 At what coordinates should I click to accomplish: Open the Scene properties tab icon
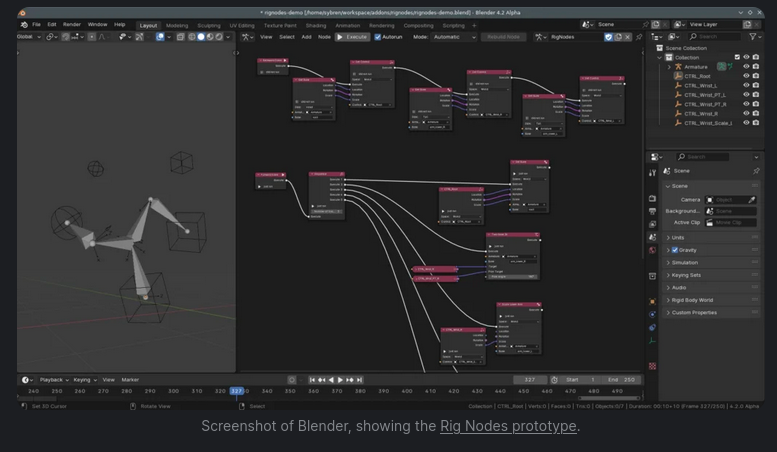652,237
